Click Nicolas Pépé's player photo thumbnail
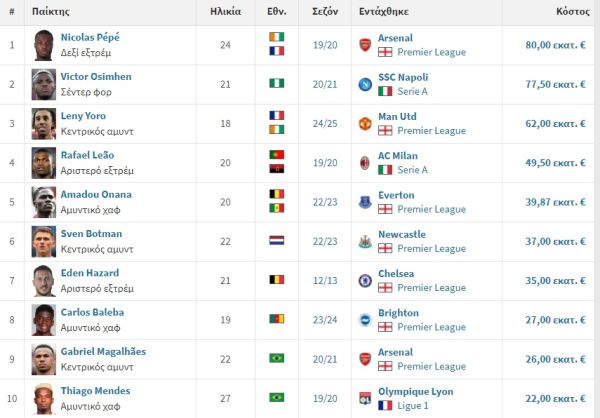 [x=42, y=44]
